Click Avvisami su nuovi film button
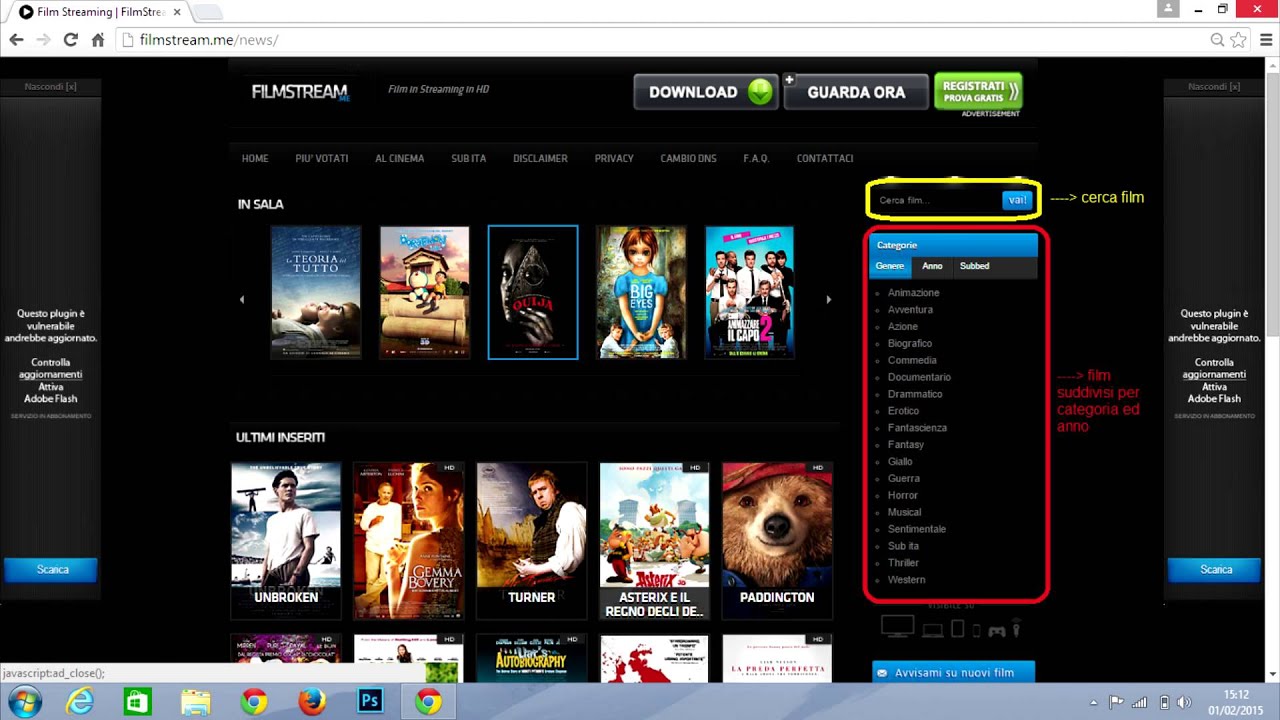The image size is (1280, 720). click(953, 673)
